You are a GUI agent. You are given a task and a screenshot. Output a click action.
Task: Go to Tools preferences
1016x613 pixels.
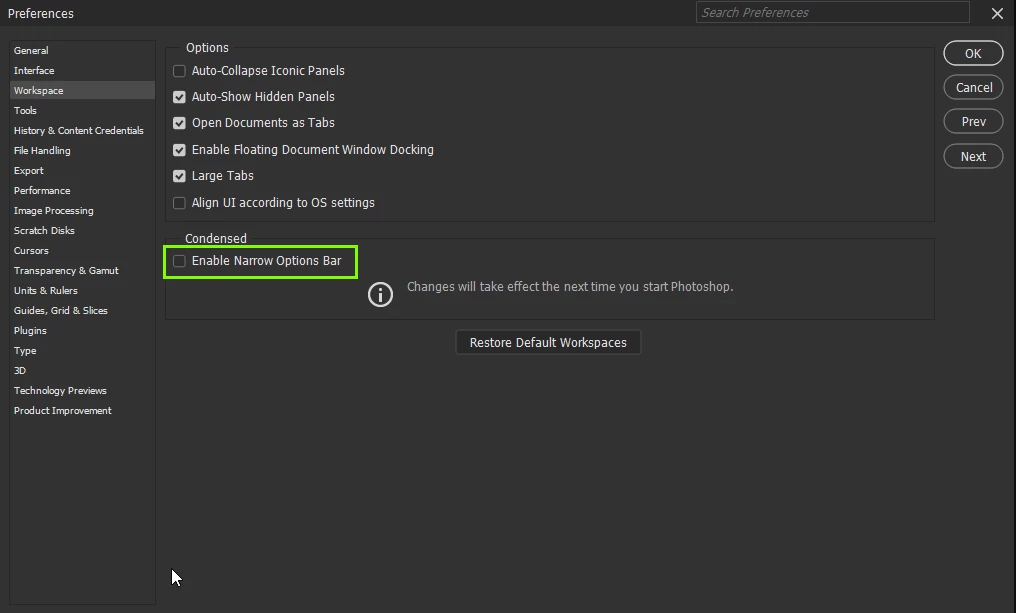tap(82, 111)
